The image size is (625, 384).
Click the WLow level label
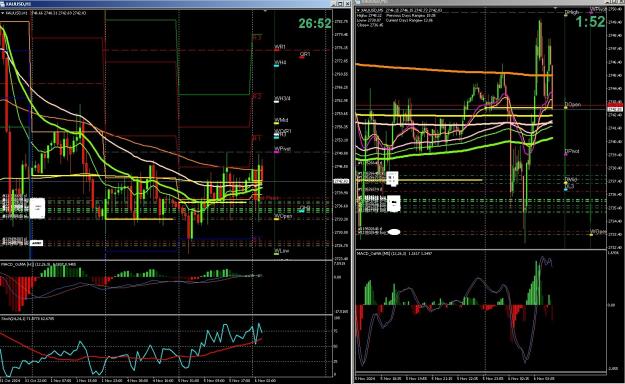pyautogui.click(x=281, y=251)
